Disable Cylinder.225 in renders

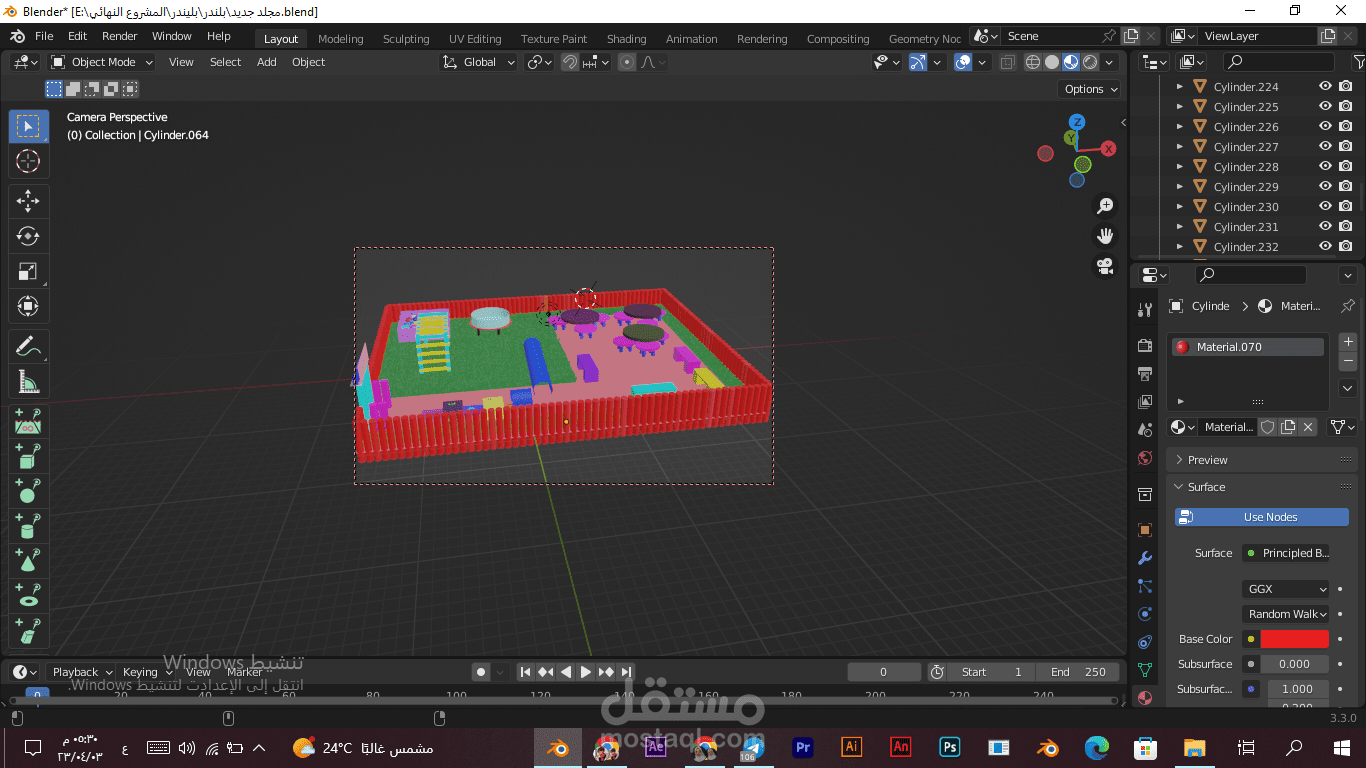click(1346, 107)
